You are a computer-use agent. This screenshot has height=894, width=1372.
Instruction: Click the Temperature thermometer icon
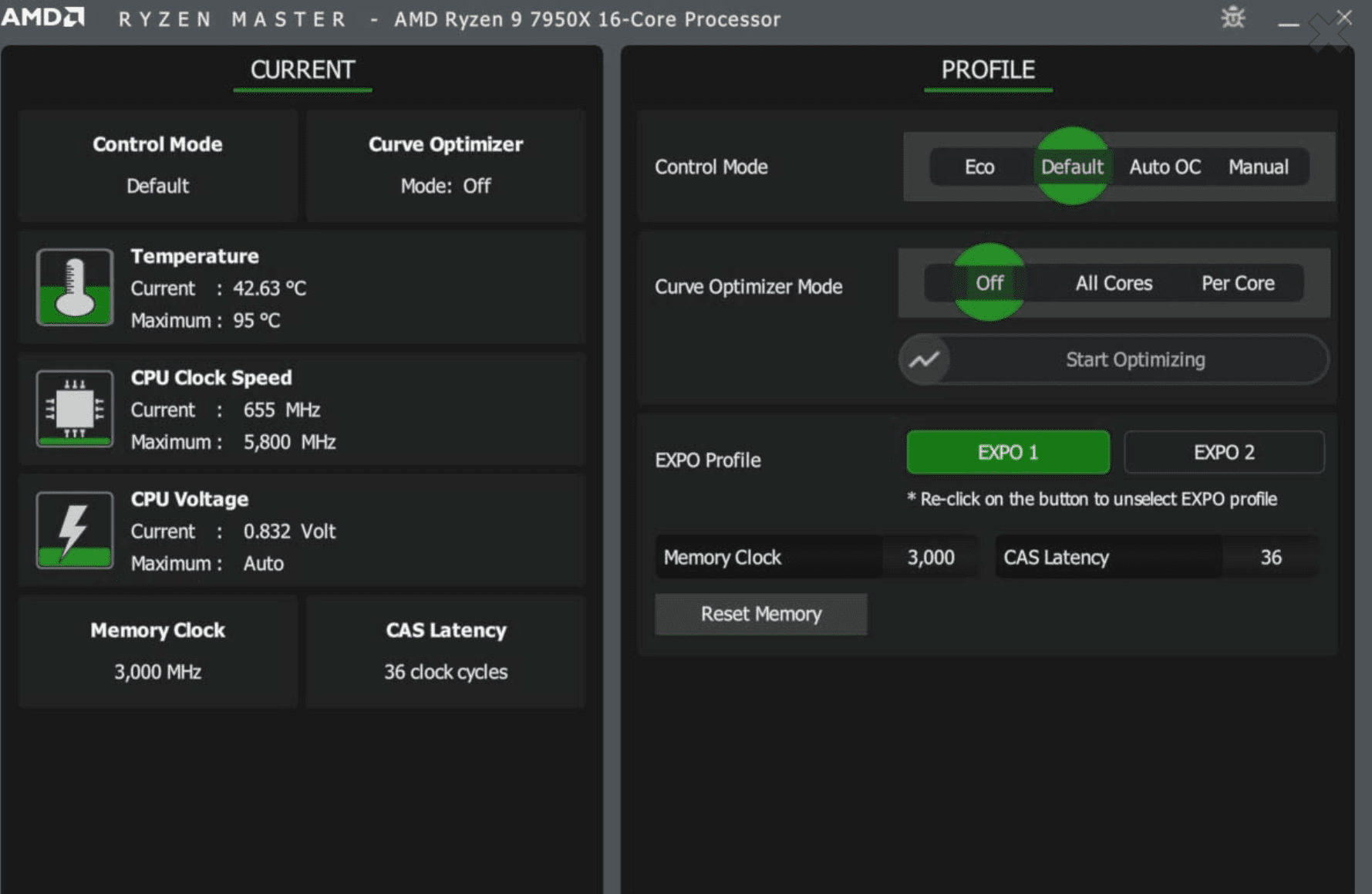pos(75,287)
